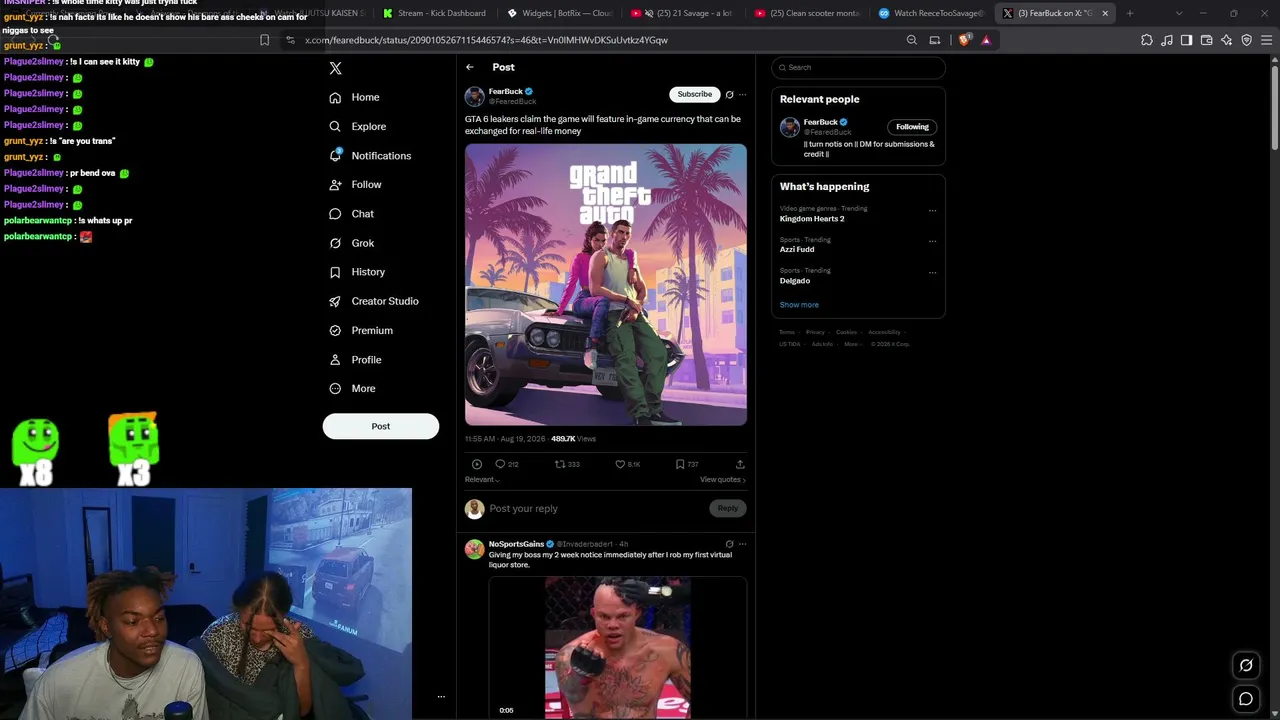Click the Profile person icon

(335, 360)
